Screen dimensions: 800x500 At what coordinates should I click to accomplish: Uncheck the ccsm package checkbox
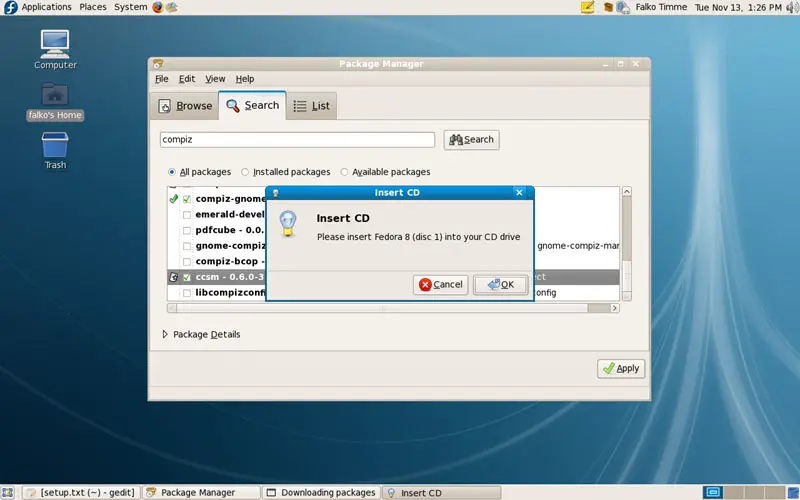(x=187, y=278)
